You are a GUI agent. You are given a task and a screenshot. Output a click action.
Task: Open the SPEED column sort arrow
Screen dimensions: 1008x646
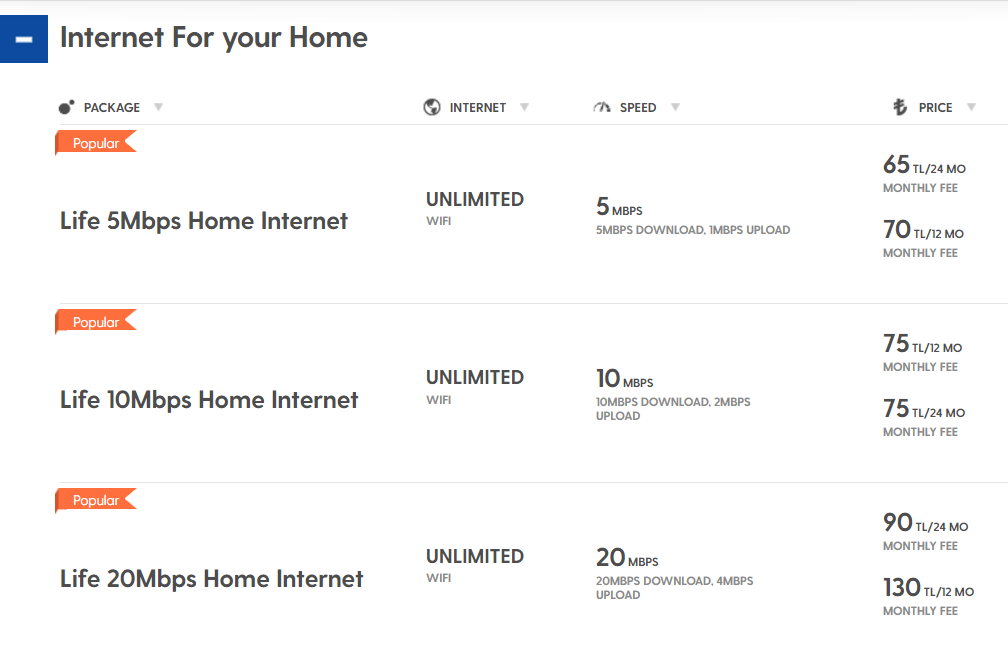(x=675, y=107)
